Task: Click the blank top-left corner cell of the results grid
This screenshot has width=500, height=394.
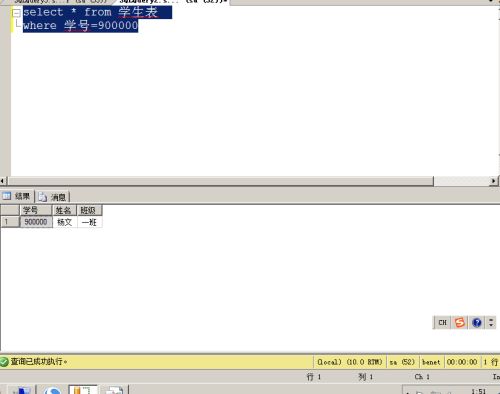Action: point(10,210)
